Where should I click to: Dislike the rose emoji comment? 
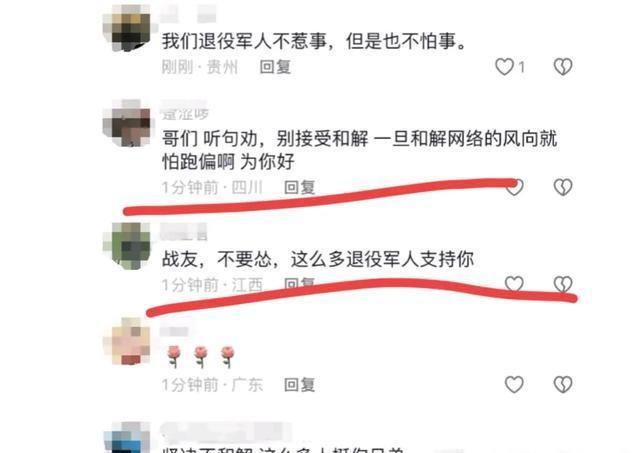pyautogui.click(x=563, y=384)
